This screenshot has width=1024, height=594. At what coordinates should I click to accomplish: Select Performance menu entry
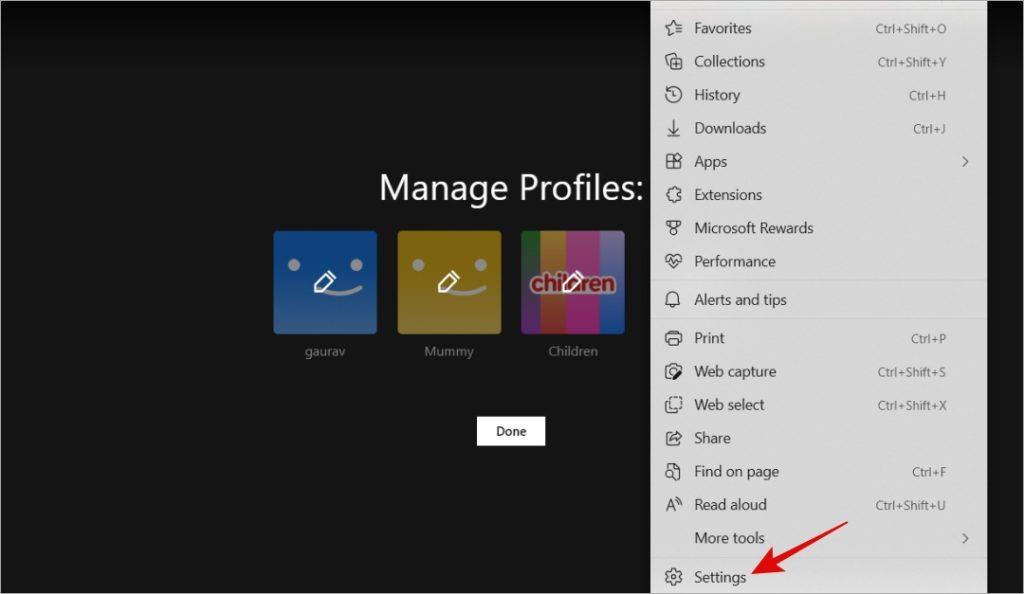coord(819,261)
